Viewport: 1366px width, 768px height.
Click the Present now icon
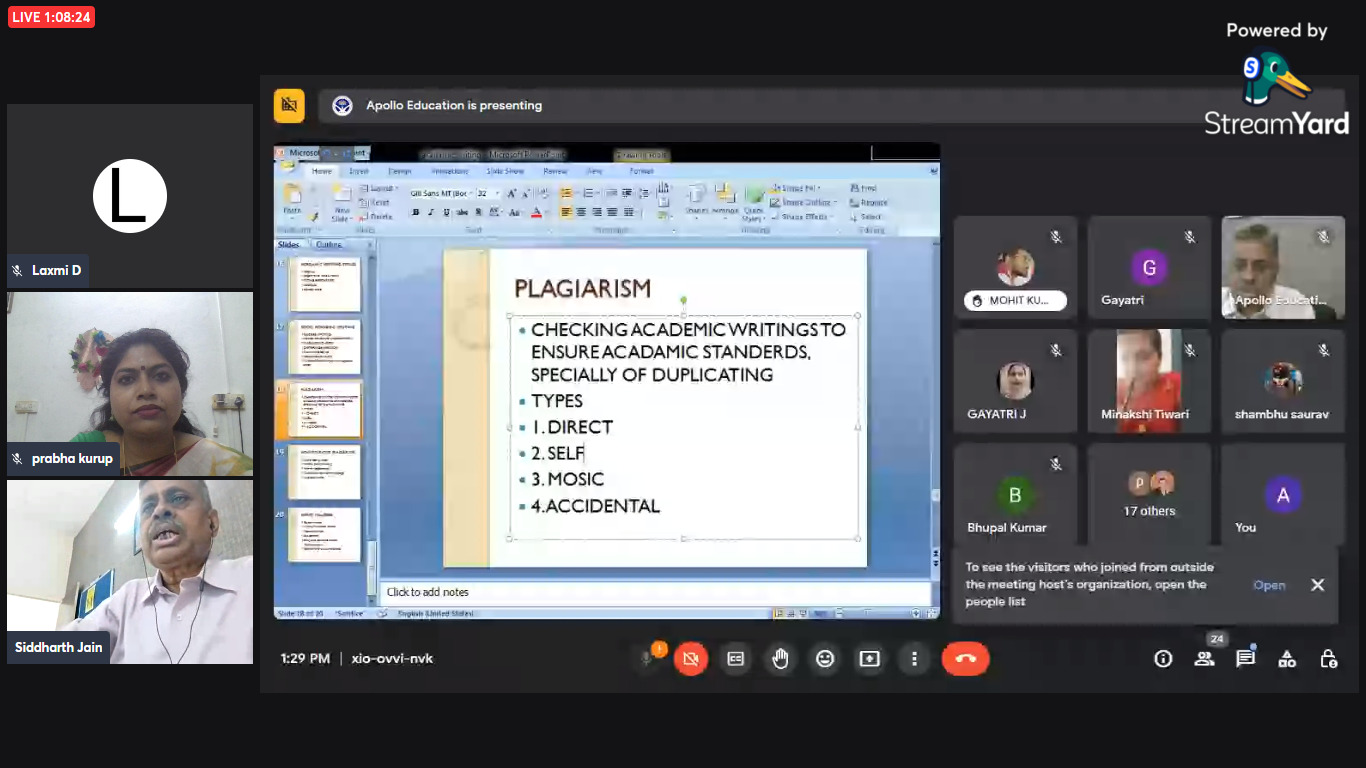[869, 658]
